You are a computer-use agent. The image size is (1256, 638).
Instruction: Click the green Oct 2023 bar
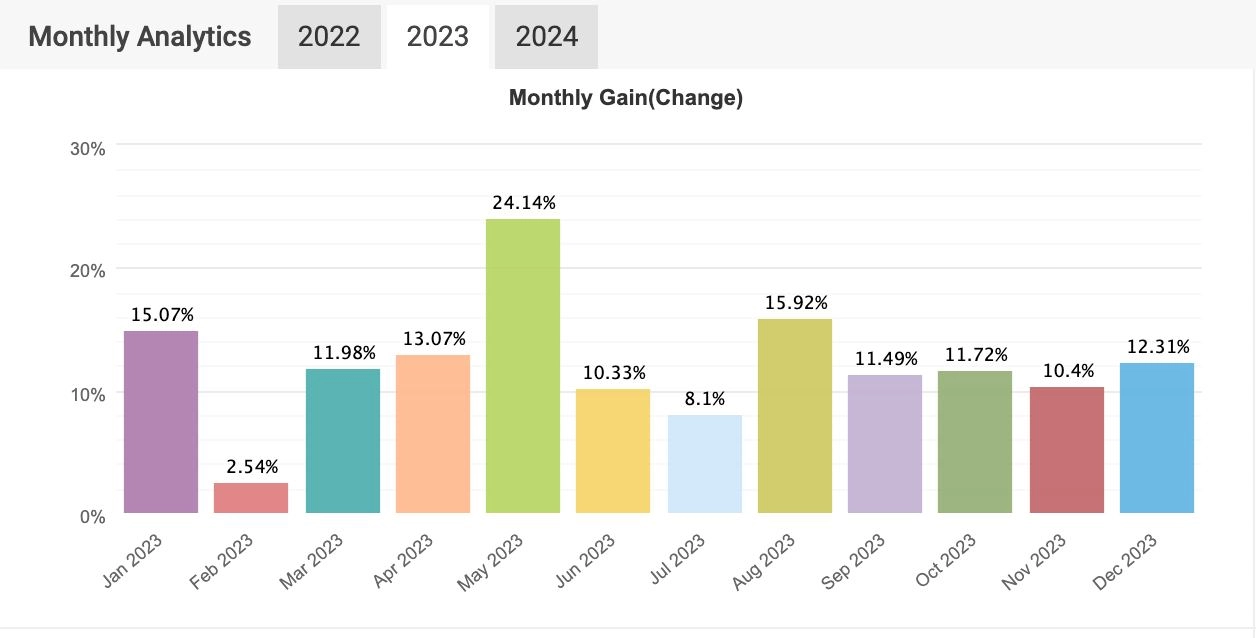[x=975, y=442]
